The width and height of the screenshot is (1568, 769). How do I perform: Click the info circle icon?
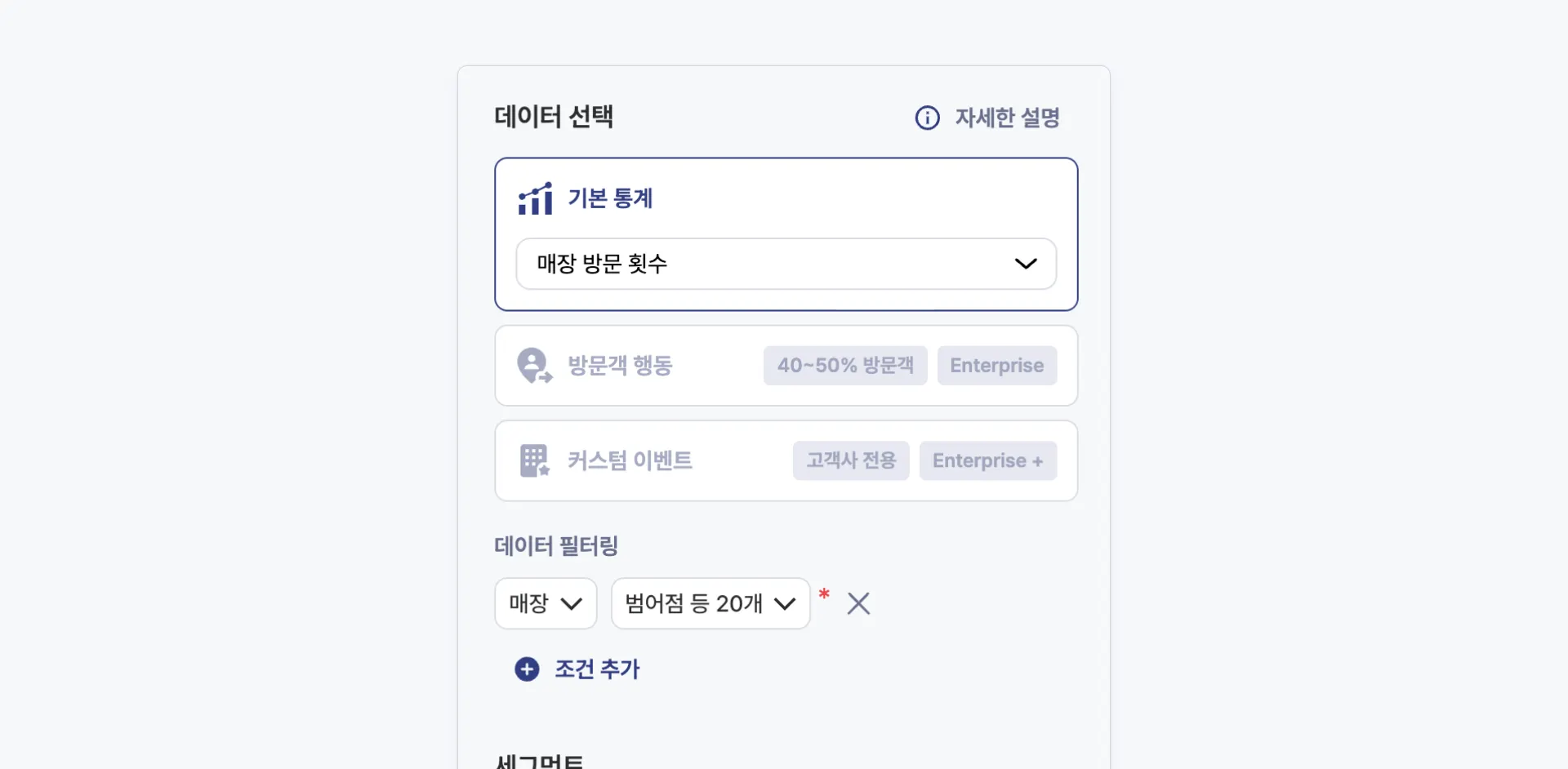(x=927, y=118)
